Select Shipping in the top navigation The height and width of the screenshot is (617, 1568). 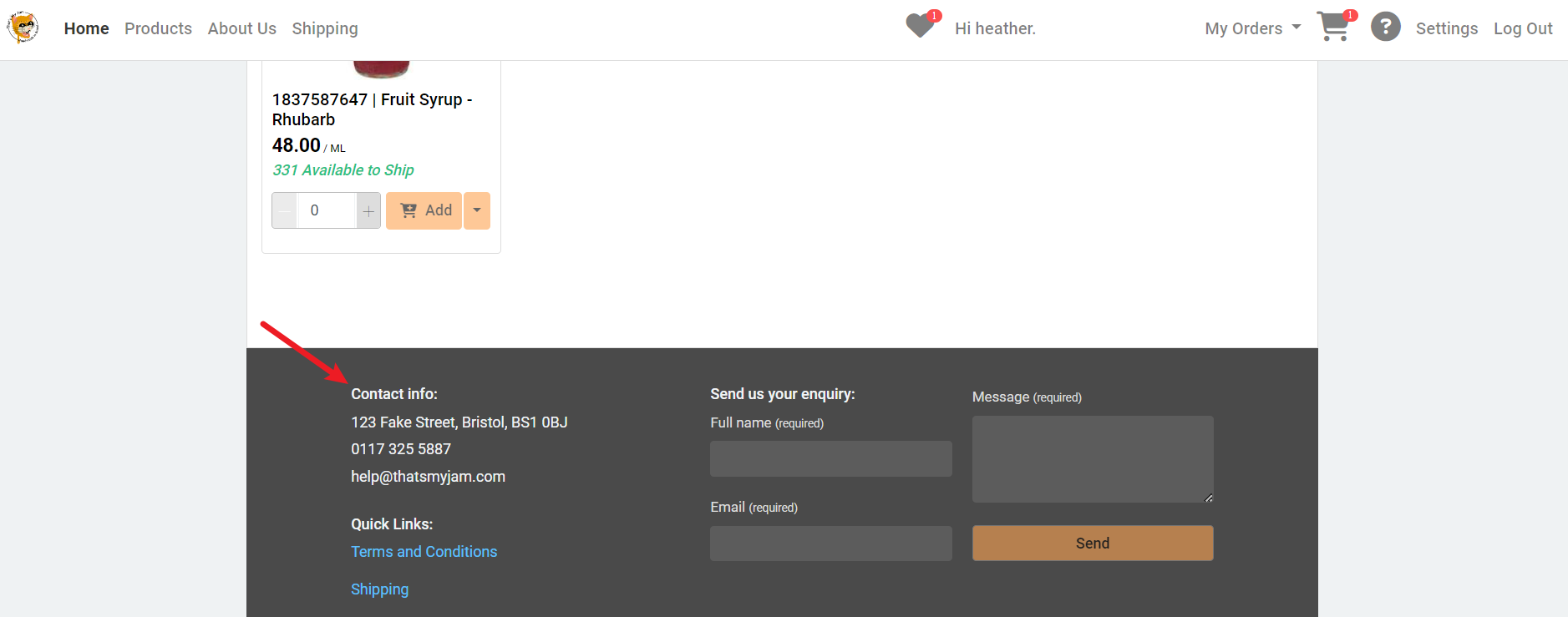[325, 28]
